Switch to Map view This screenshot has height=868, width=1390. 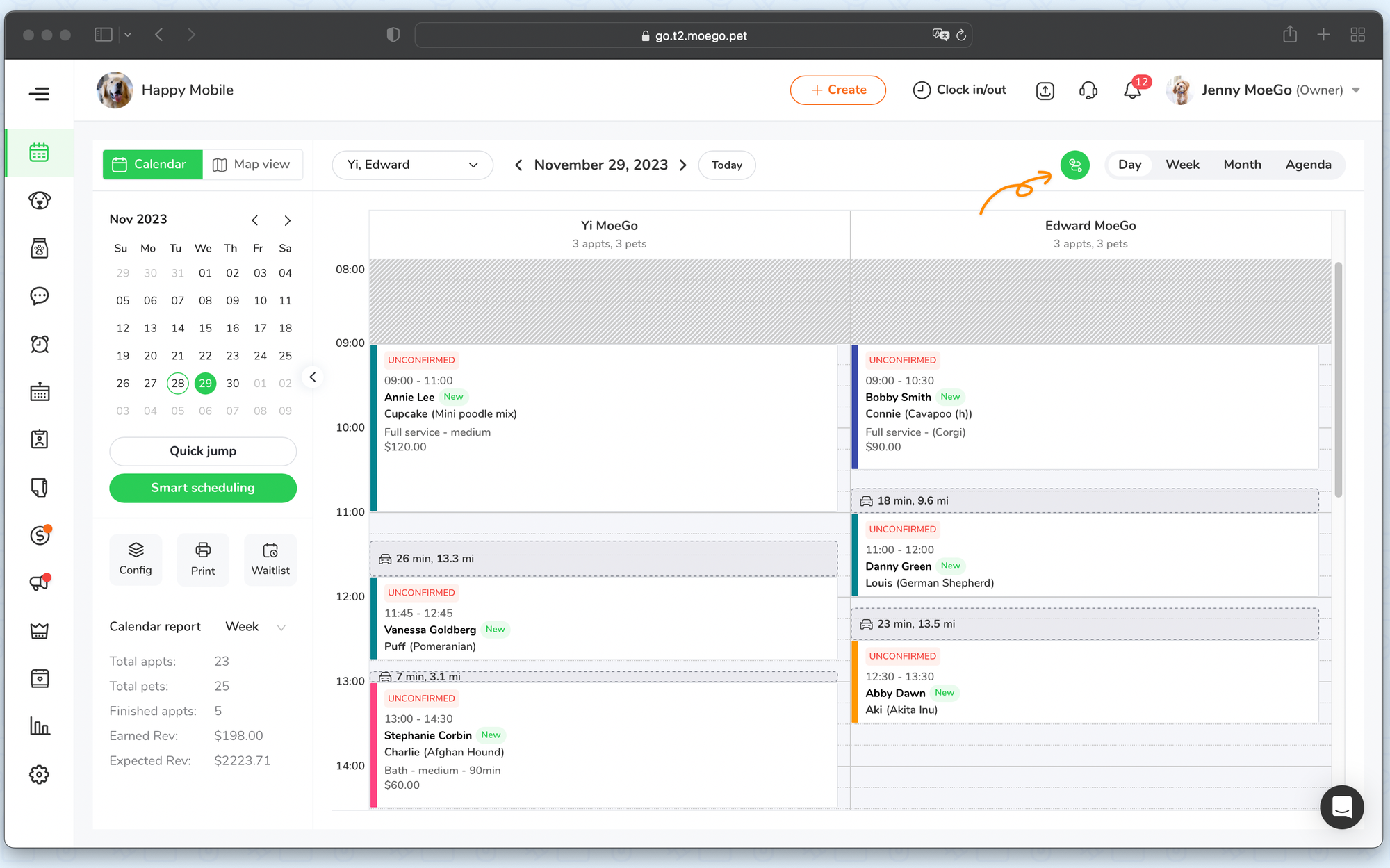tap(252, 165)
